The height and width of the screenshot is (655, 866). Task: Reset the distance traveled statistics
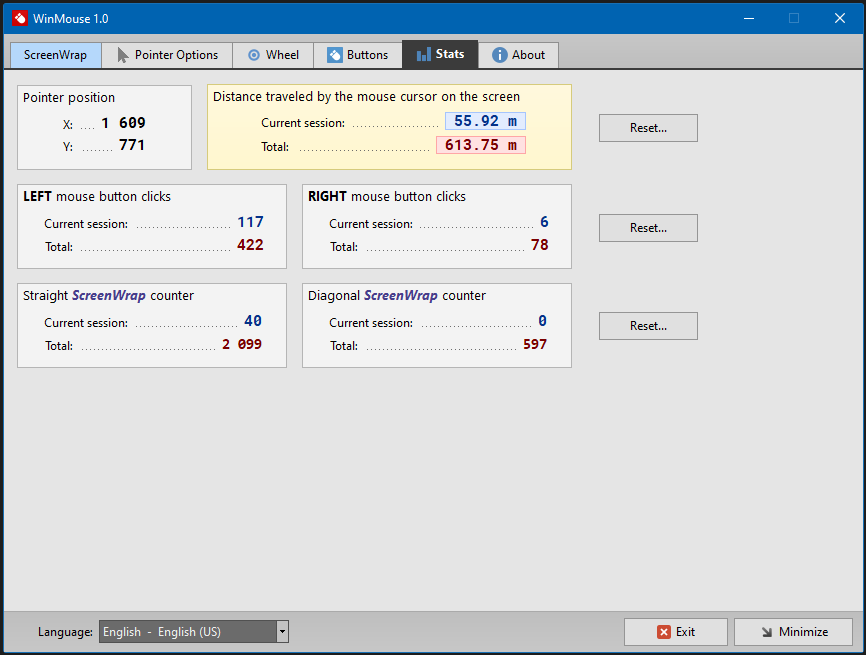click(648, 128)
